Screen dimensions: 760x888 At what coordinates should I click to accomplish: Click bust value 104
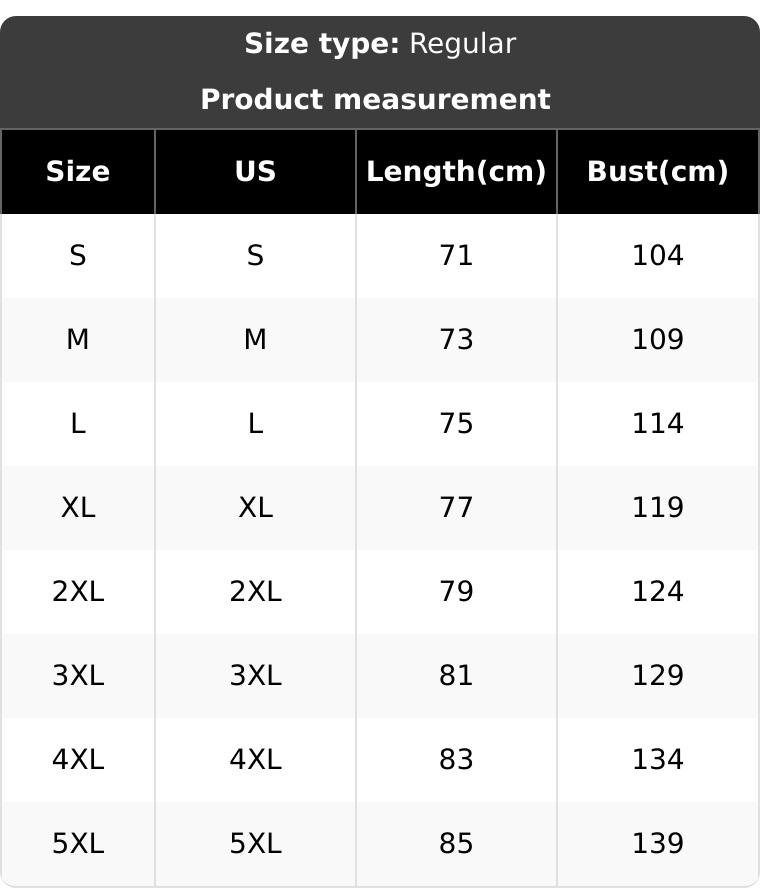click(x=657, y=256)
